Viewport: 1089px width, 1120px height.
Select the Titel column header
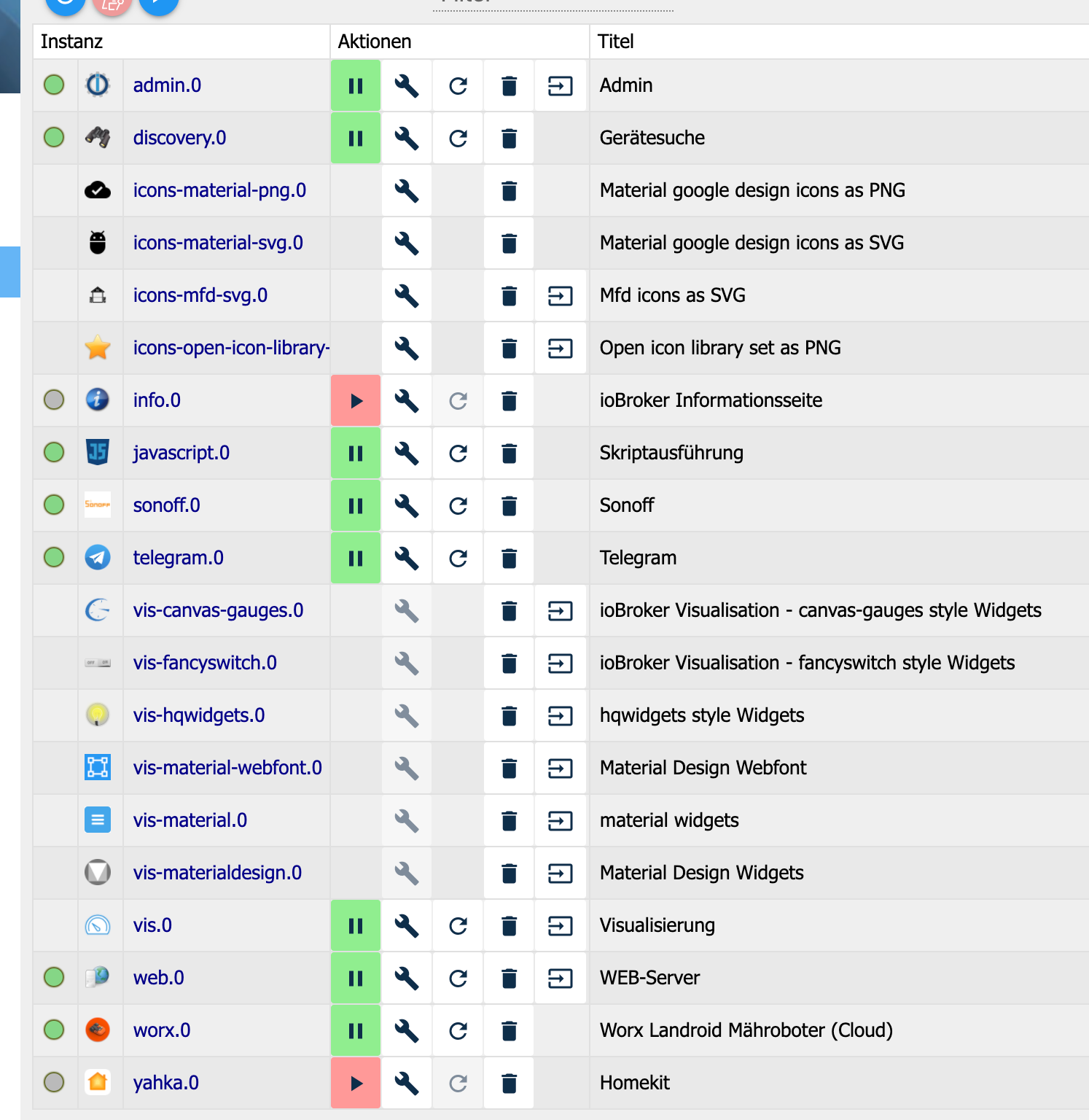616,42
